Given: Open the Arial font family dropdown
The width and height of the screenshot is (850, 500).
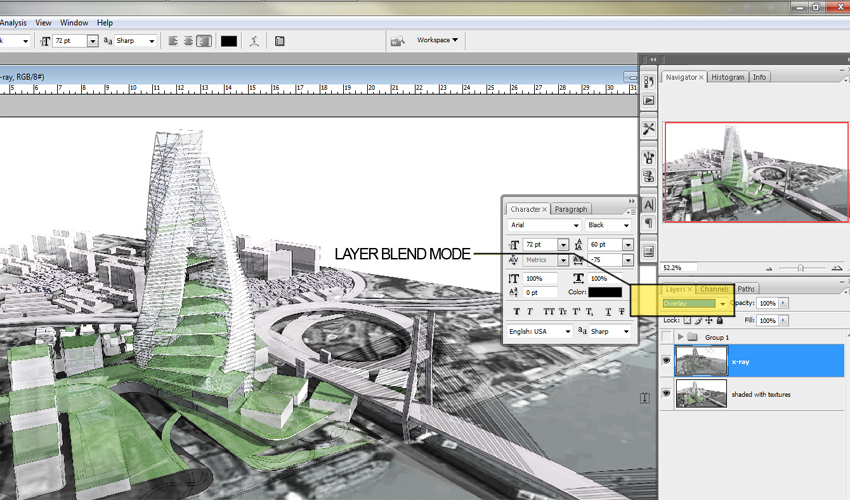Looking at the screenshot, I should click(x=544, y=225).
